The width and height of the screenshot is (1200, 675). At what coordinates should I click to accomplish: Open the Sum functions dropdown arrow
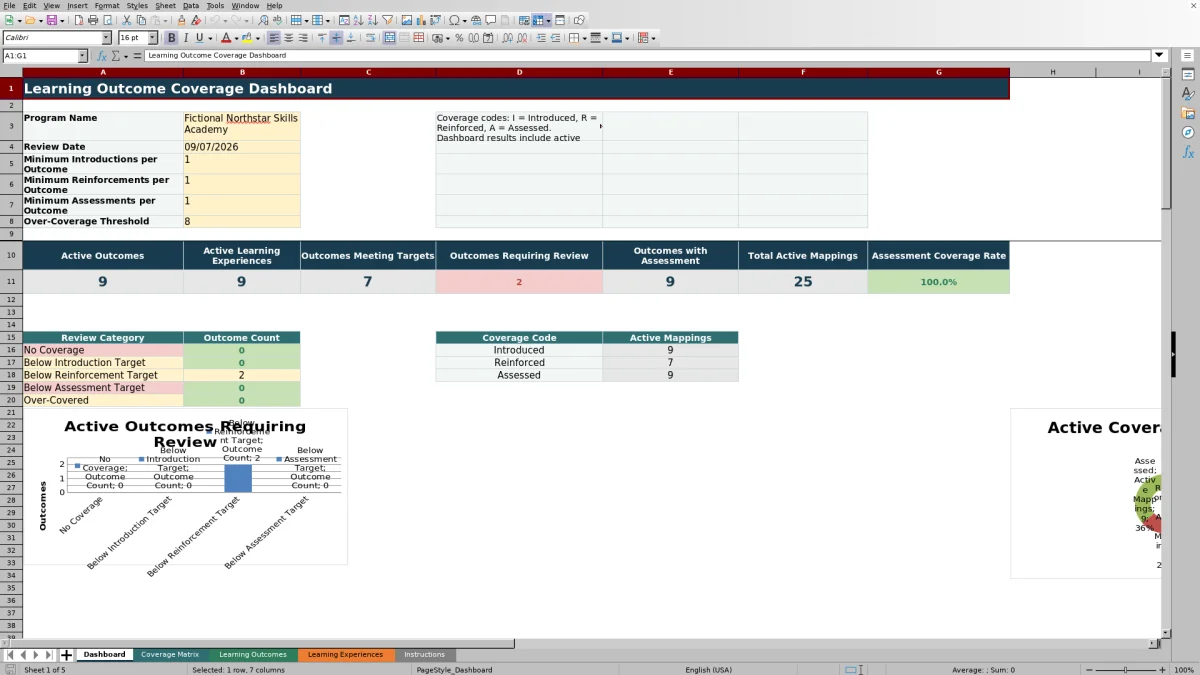pyautogui.click(x=126, y=56)
